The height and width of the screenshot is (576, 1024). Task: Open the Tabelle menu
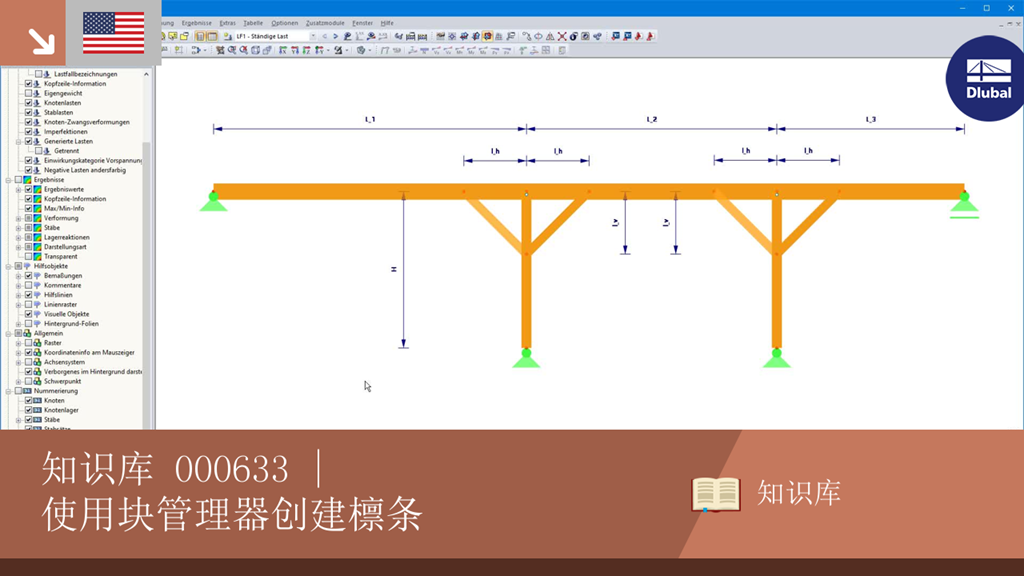[253, 23]
